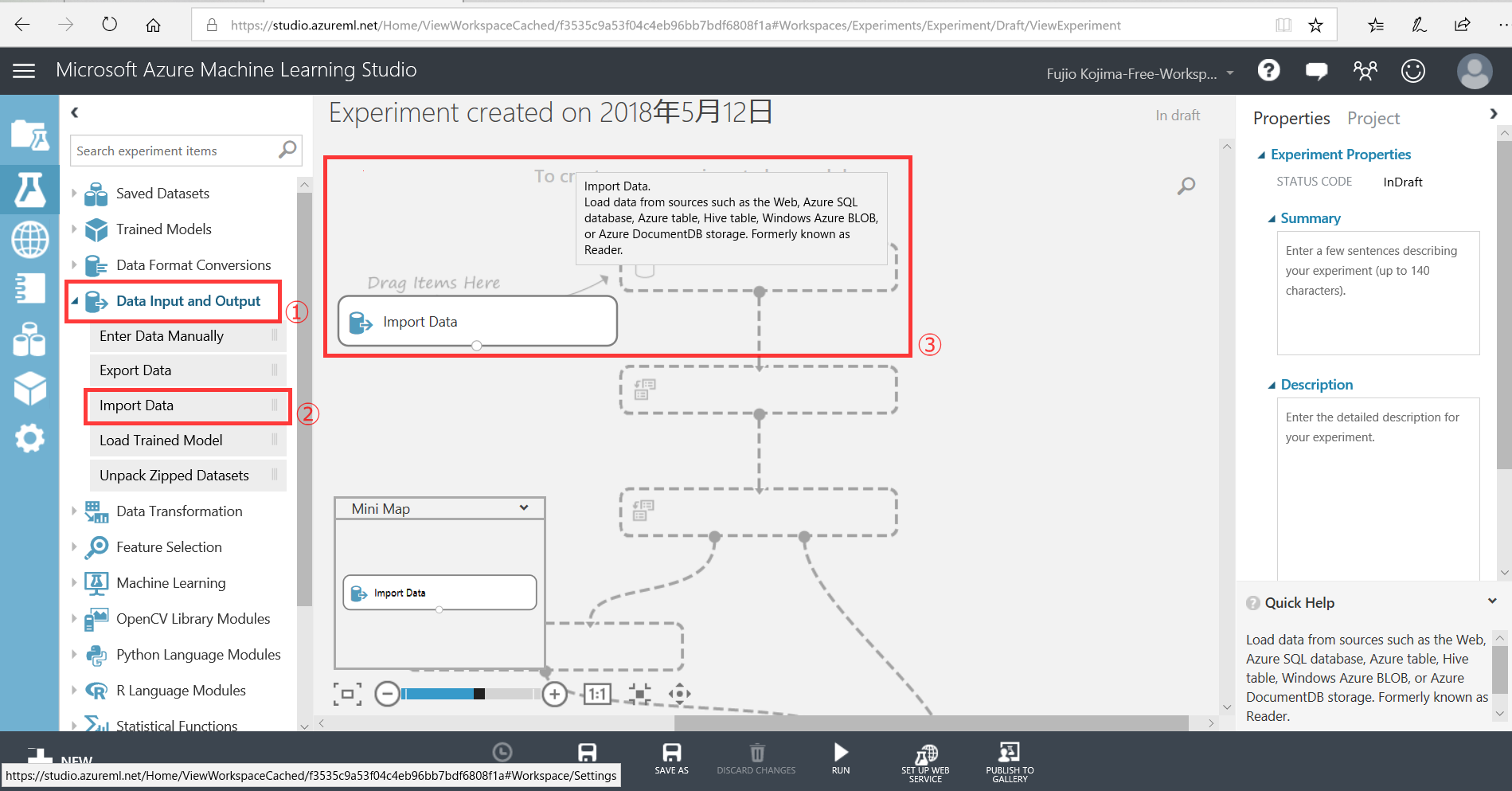Click the NEW button

click(60, 757)
